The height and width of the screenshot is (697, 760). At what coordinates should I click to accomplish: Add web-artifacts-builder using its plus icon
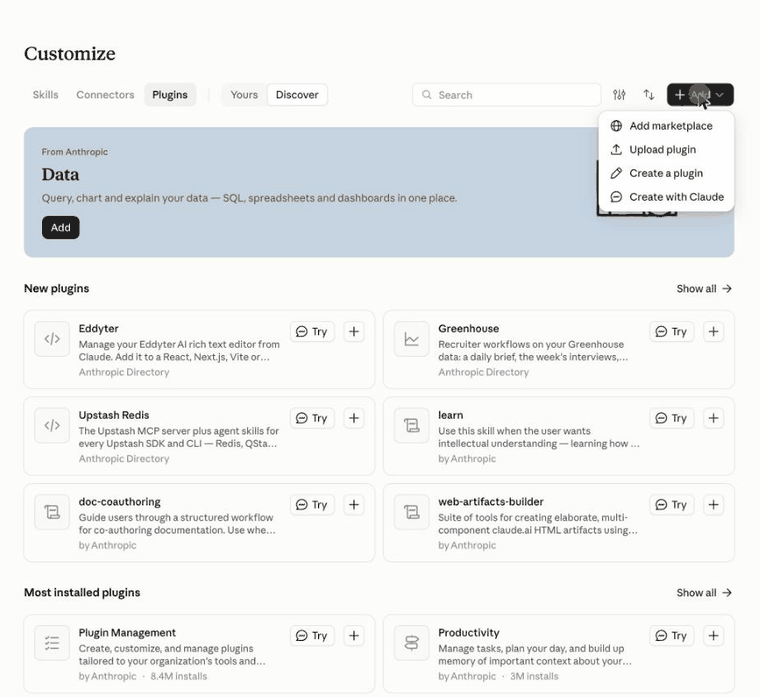[713, 505]
